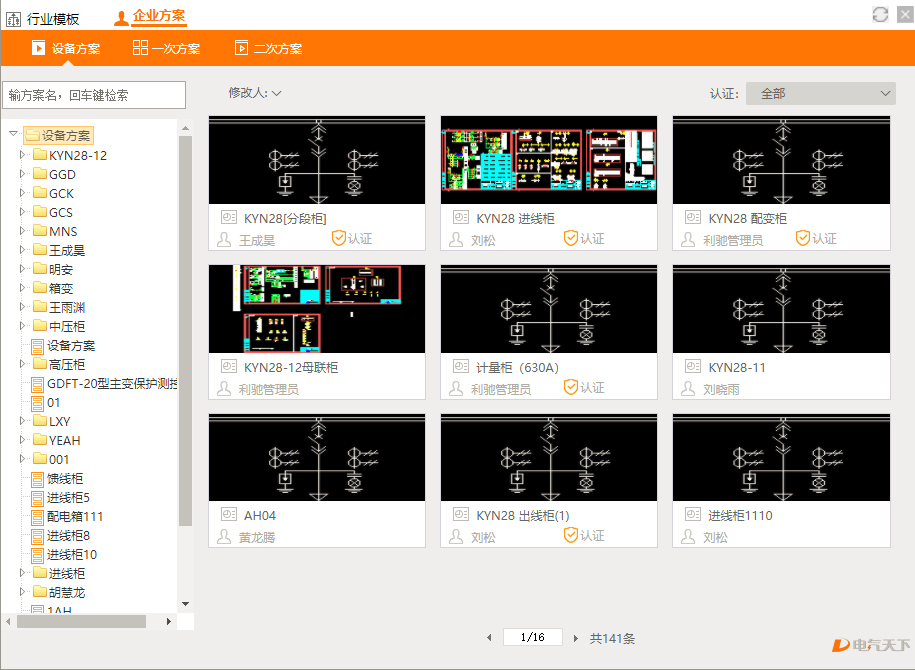Click the tree horizontal scrollbar thumb

[x=81, y=622]
